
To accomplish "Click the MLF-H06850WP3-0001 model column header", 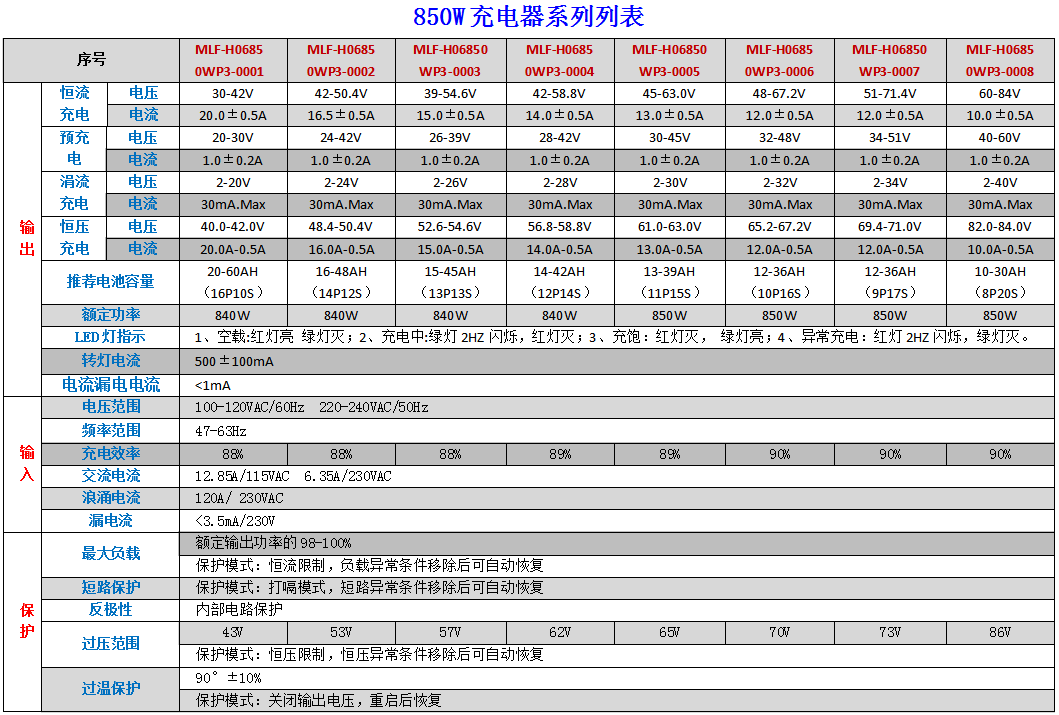I will (x=232, y=60).
